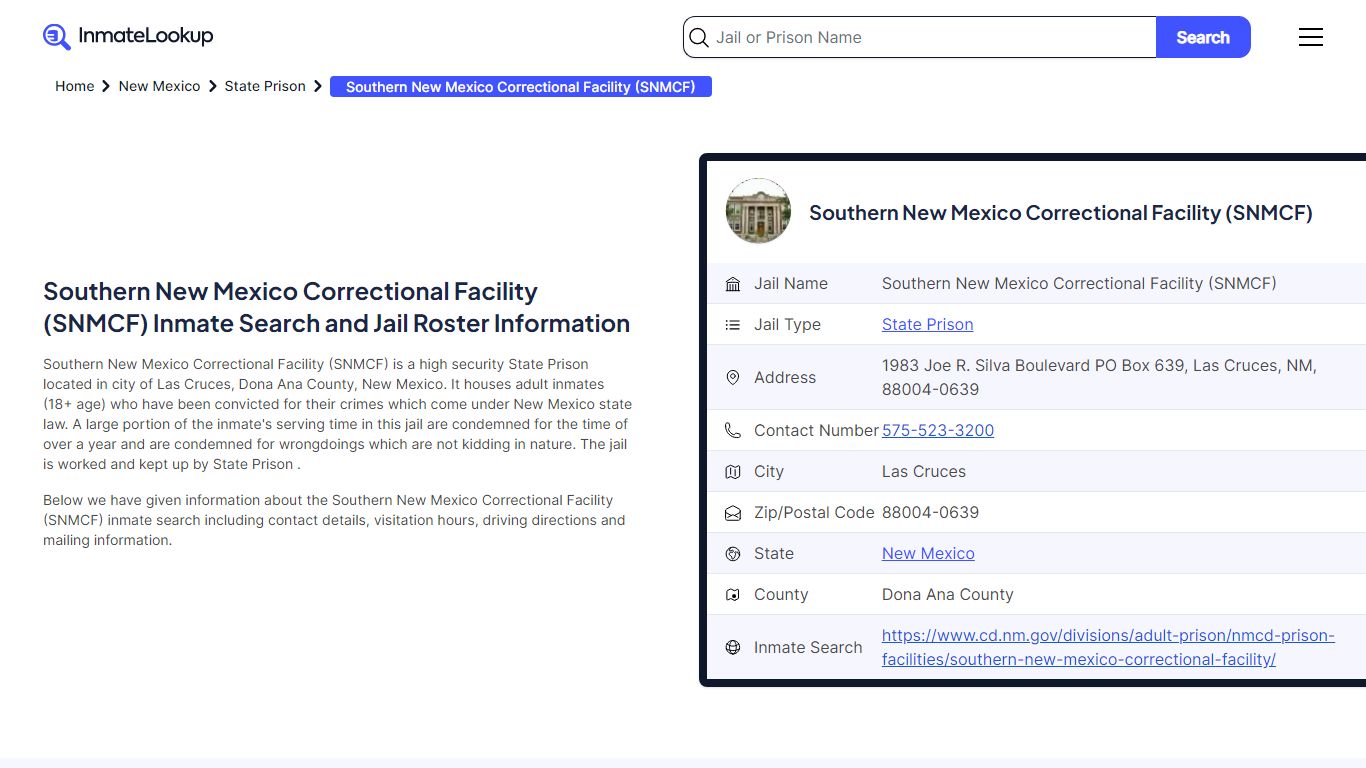Click the Zip/Postal Code envelope icon
This screenshot has height=768, width=1366.
point(733,513)
